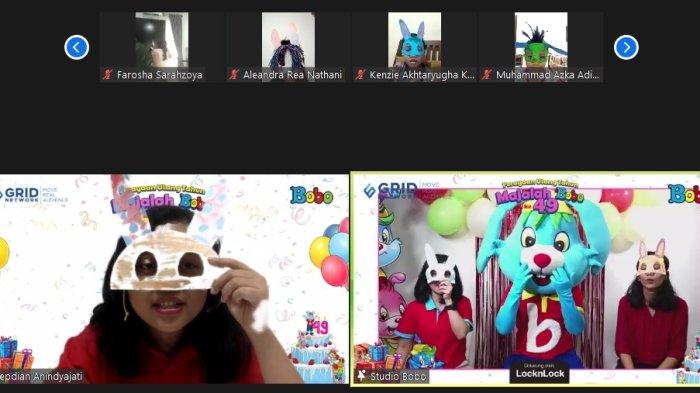Click the Kenzie Akhtaryugha name label
The image size is (700, 393).
pos(422,75)
